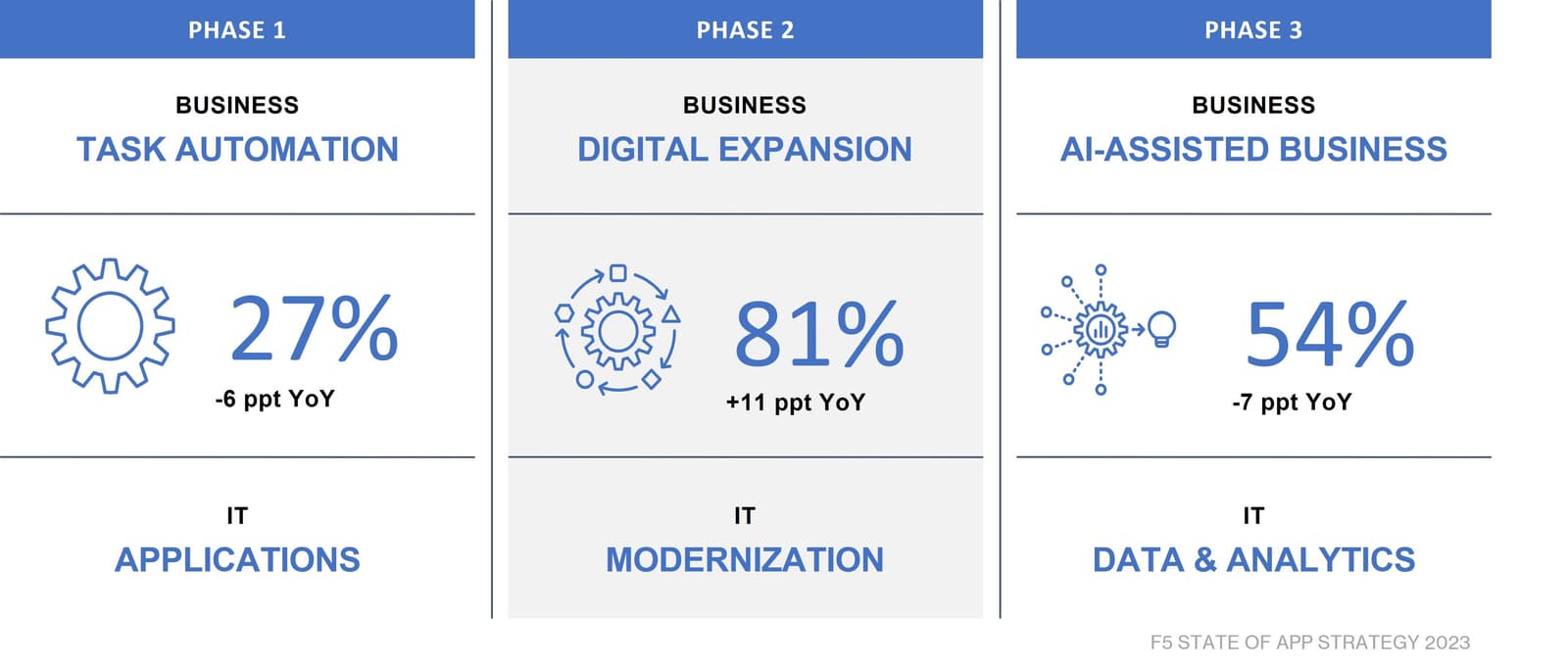Select the 54% statistic
This screenshot has height=665, width=1568.
click(1330, 335)
